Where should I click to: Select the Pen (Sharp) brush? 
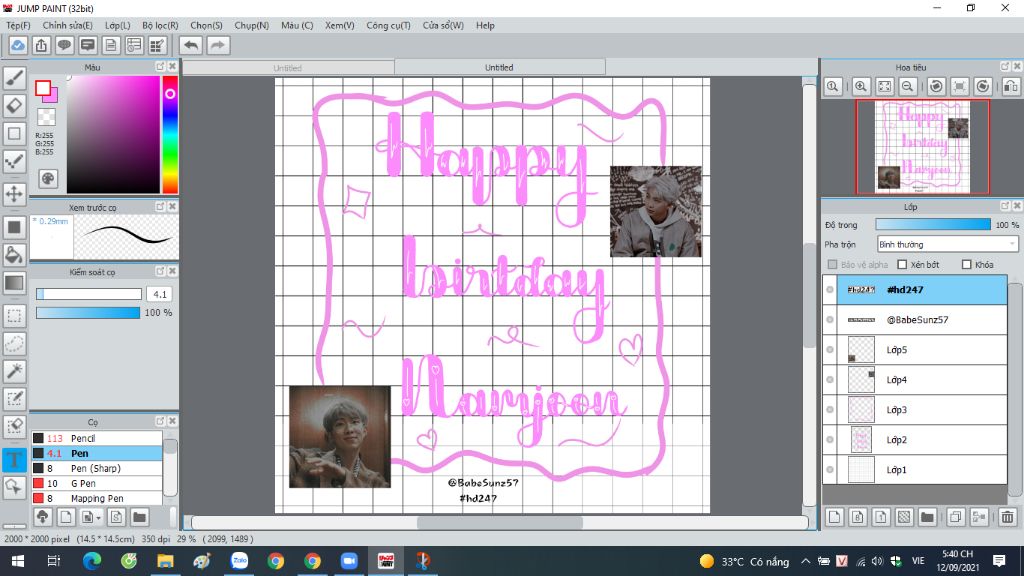97,468
